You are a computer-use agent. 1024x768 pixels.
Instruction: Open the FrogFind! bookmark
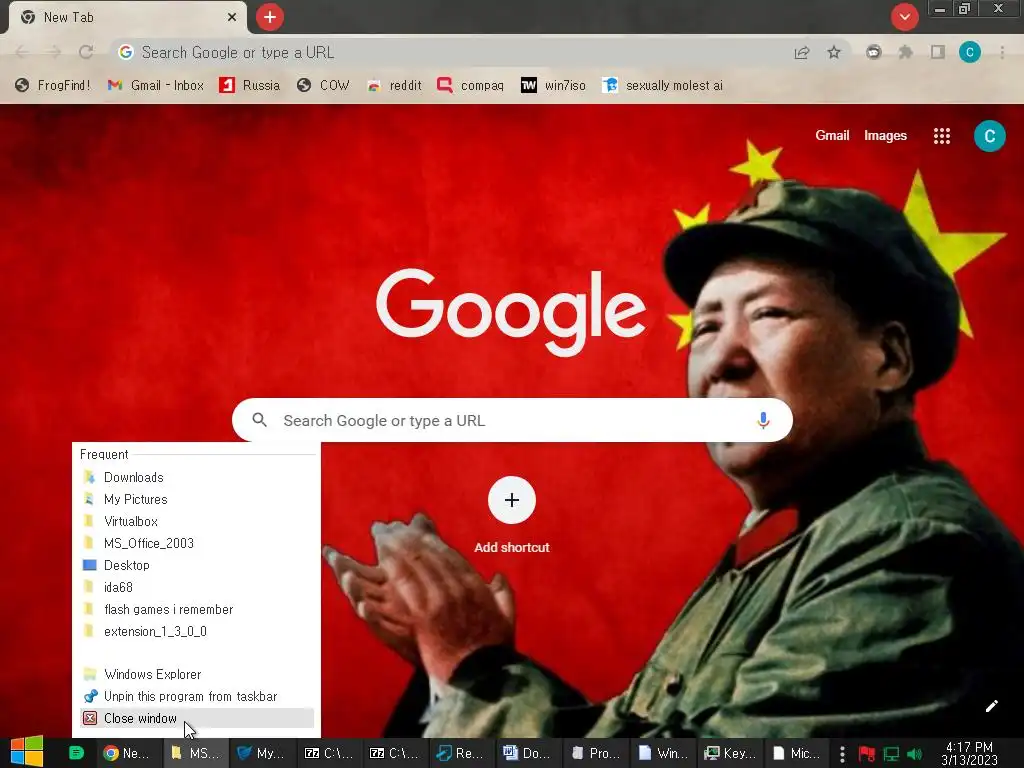(52, 86)
